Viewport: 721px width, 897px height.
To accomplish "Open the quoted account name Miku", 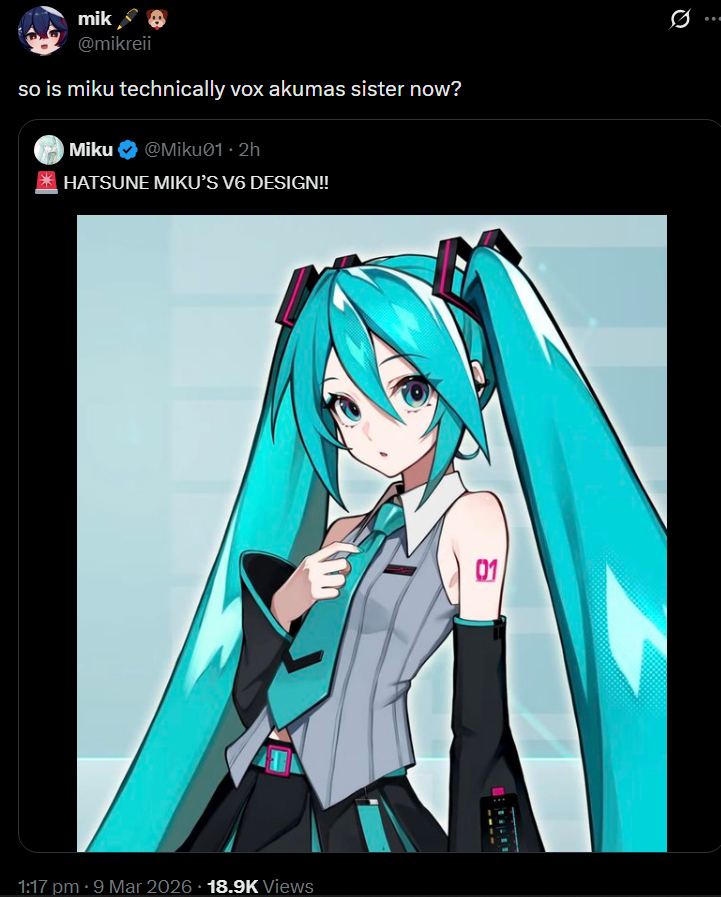I will 91,150.
